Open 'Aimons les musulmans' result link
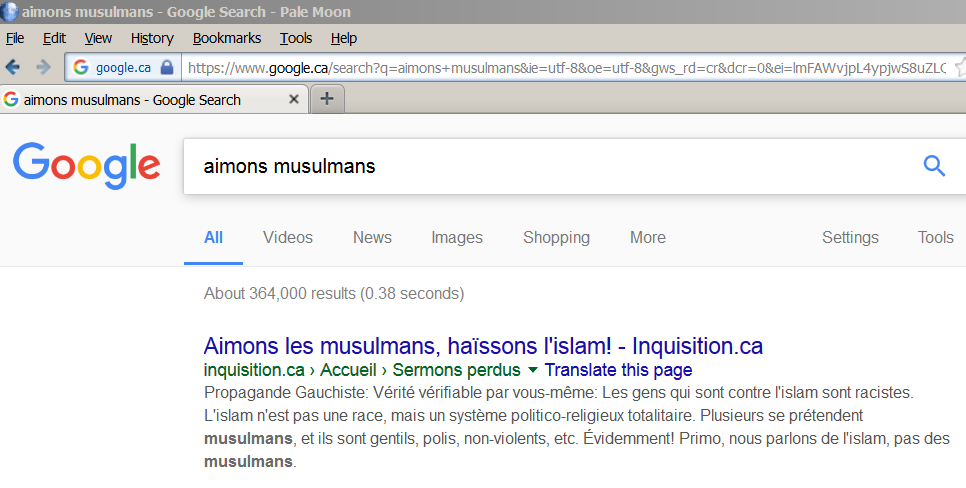The height and width of the screenshot is (488, 966). point(483,346)
